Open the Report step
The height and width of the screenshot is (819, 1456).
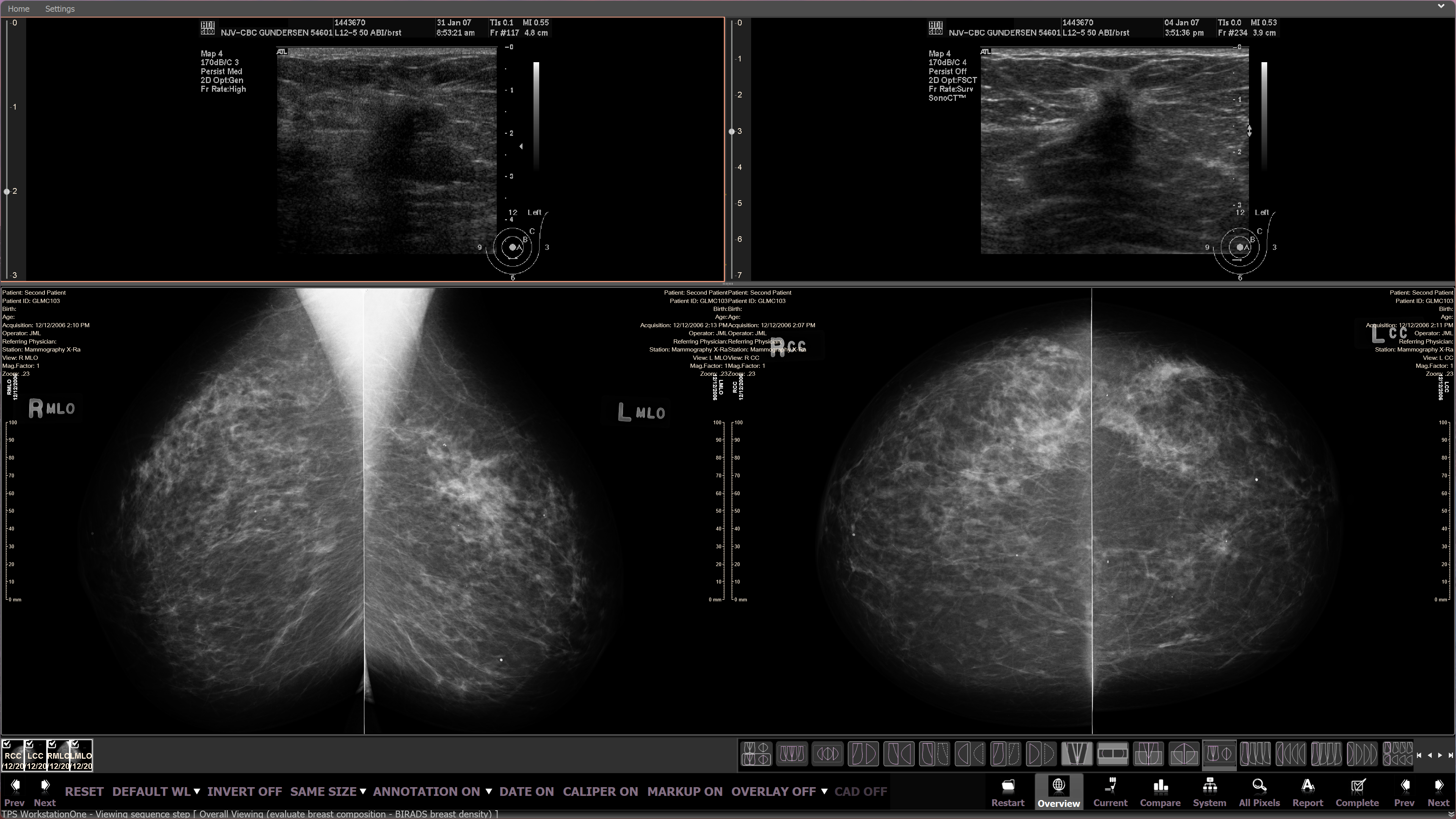click(1307, 792)
